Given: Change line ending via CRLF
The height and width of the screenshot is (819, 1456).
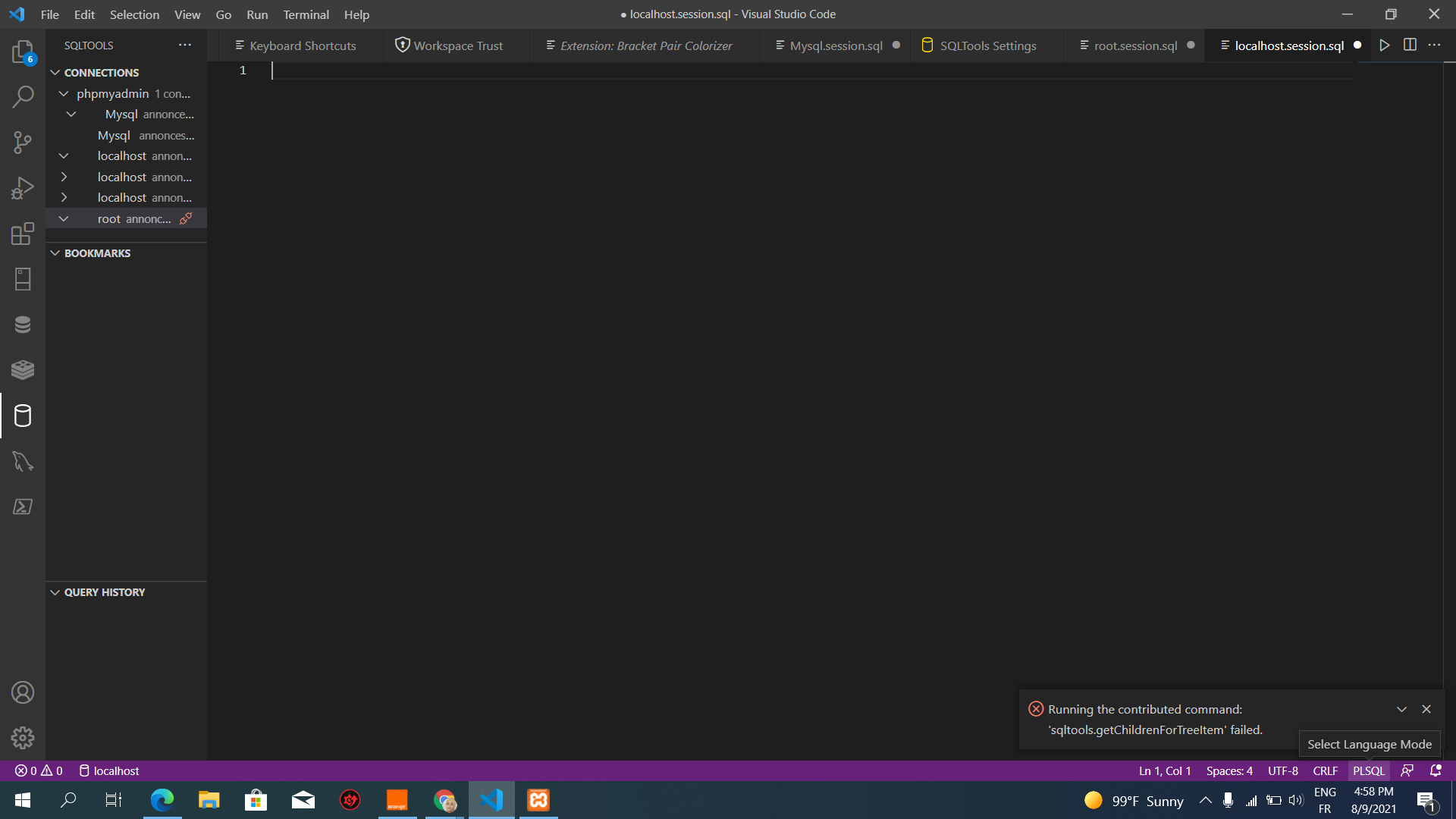Looking at the screenshot, I should pyautogui.click(x=1326, y=770).
